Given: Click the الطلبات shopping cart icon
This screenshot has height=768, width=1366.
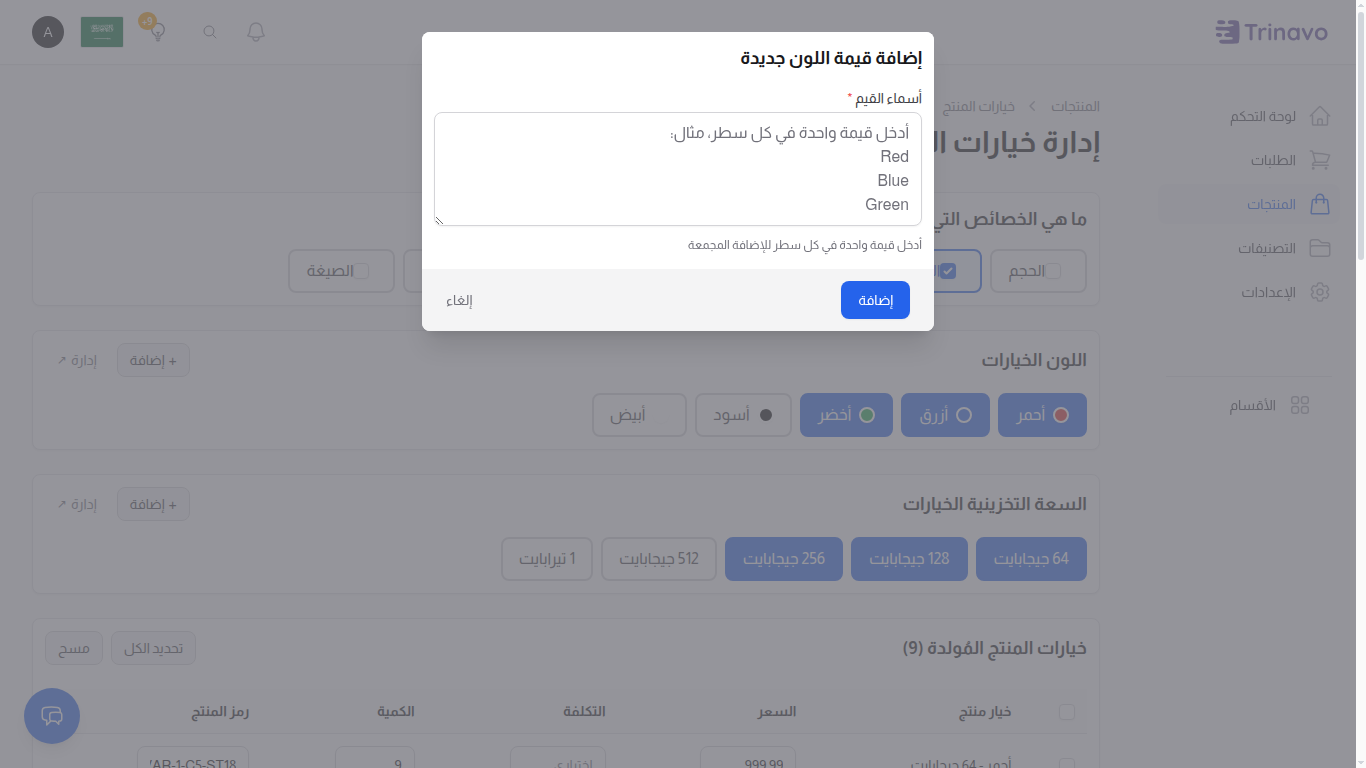Looking at the screenshot, I should 1320,159.
